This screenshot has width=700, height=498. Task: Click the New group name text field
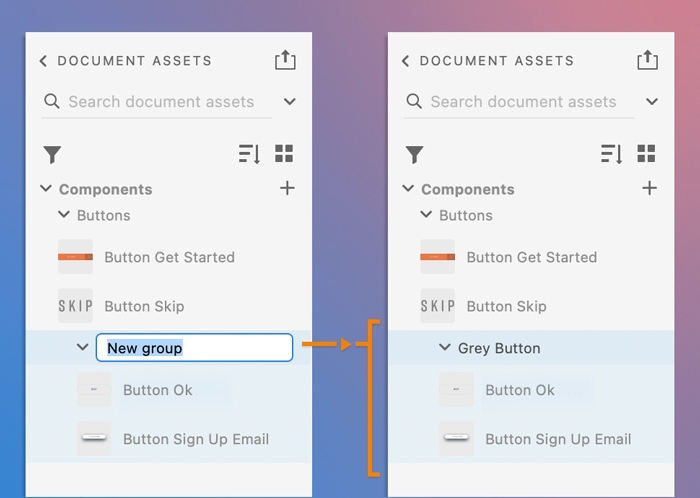tap(194, 348)
